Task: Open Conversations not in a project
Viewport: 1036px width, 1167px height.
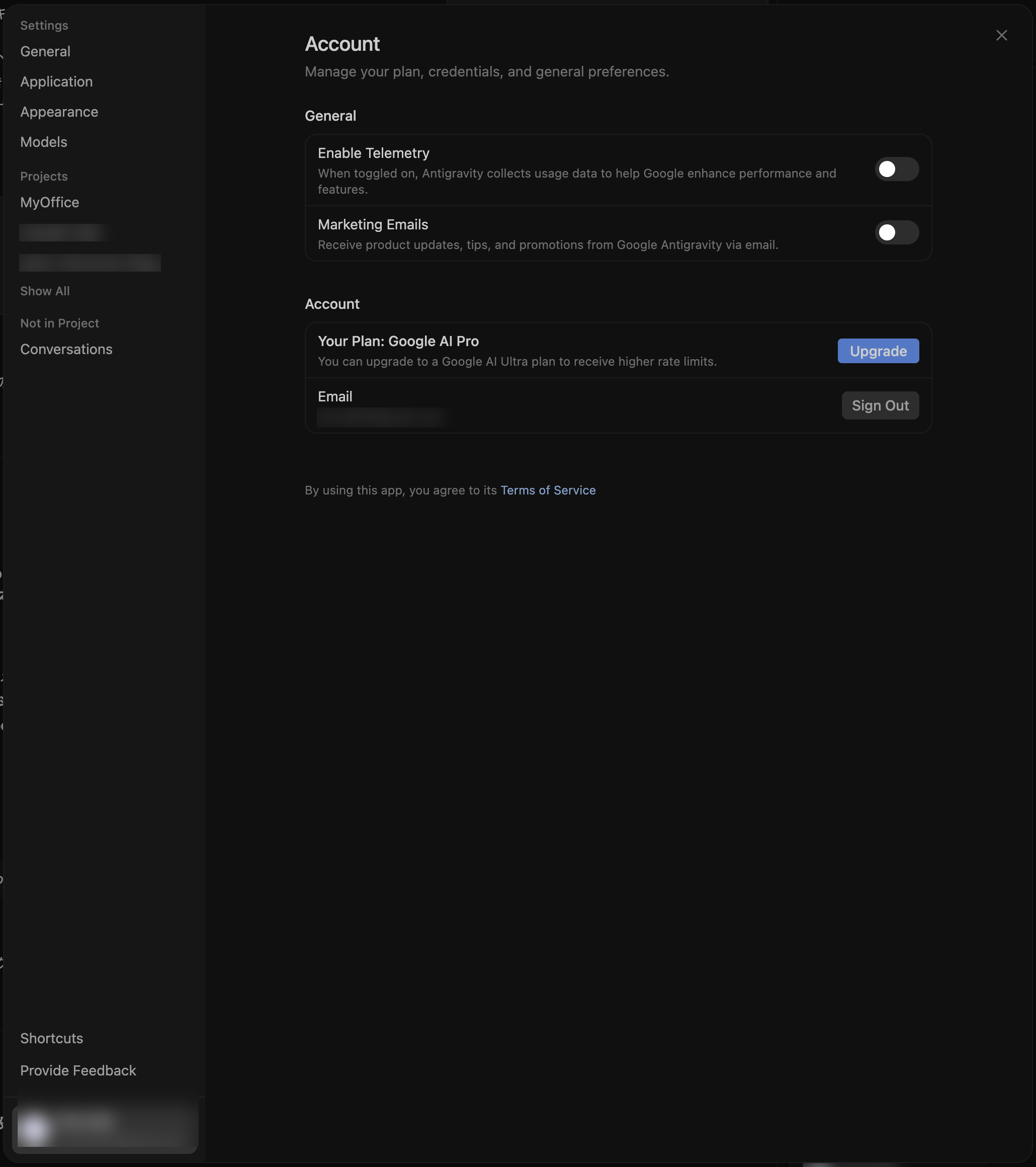Action: [66, 350]
